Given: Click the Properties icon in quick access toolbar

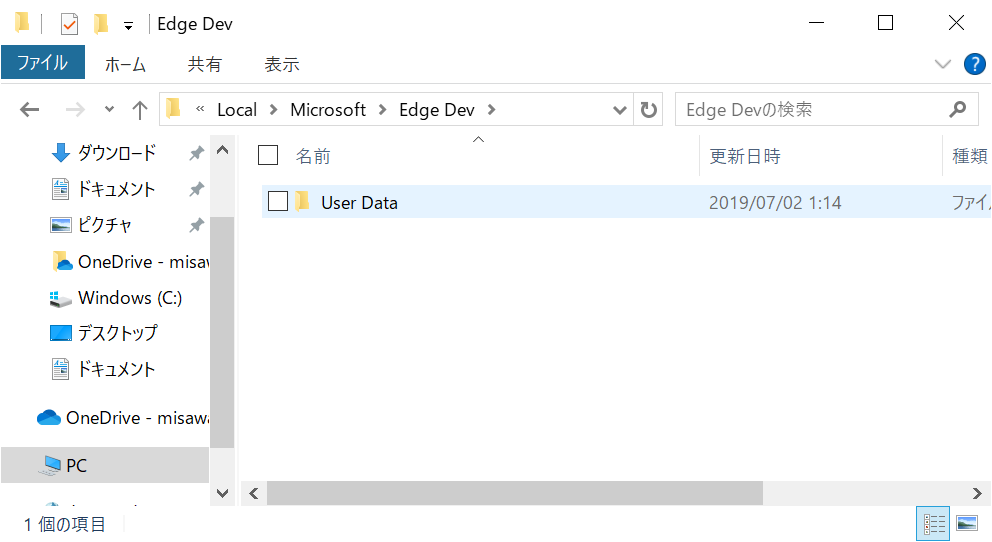Looking at the screenshot, I should [x=69, y=25].
